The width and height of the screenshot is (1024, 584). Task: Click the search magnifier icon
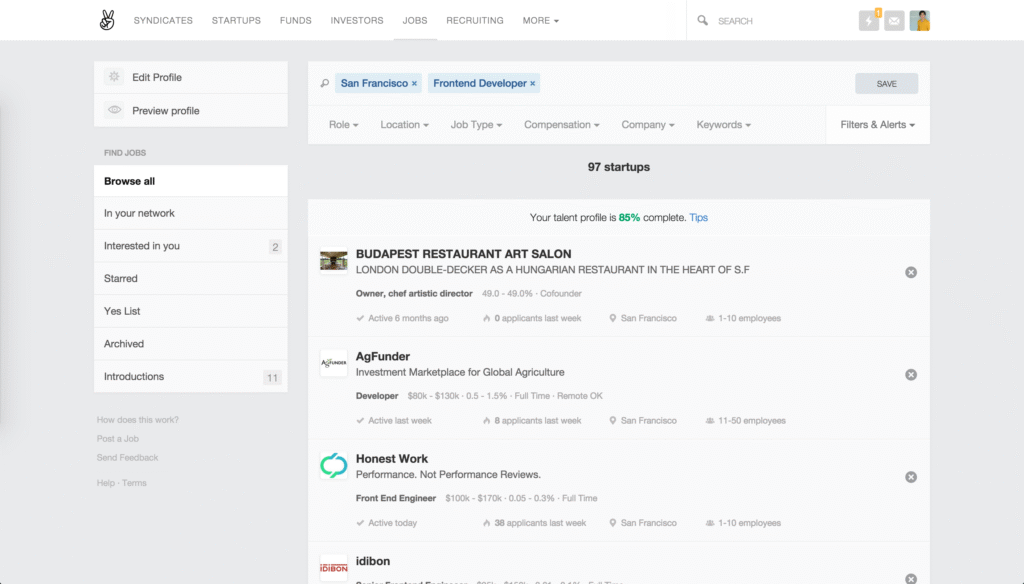[701, 20]
